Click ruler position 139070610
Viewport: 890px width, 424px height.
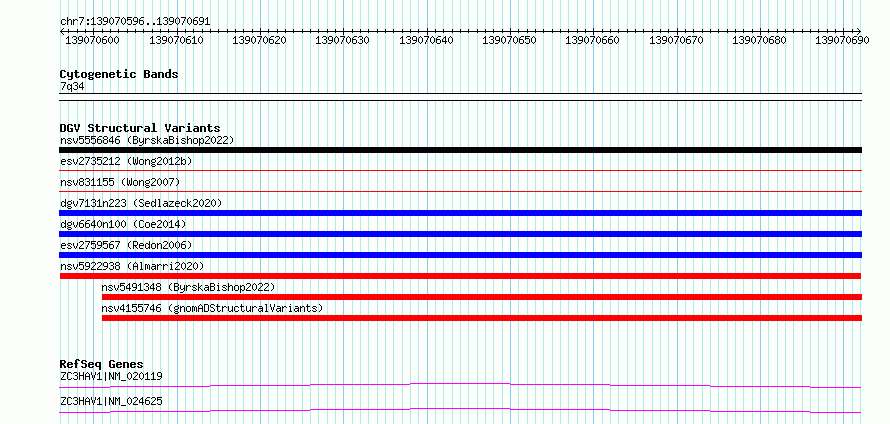(x=176, y=40)
